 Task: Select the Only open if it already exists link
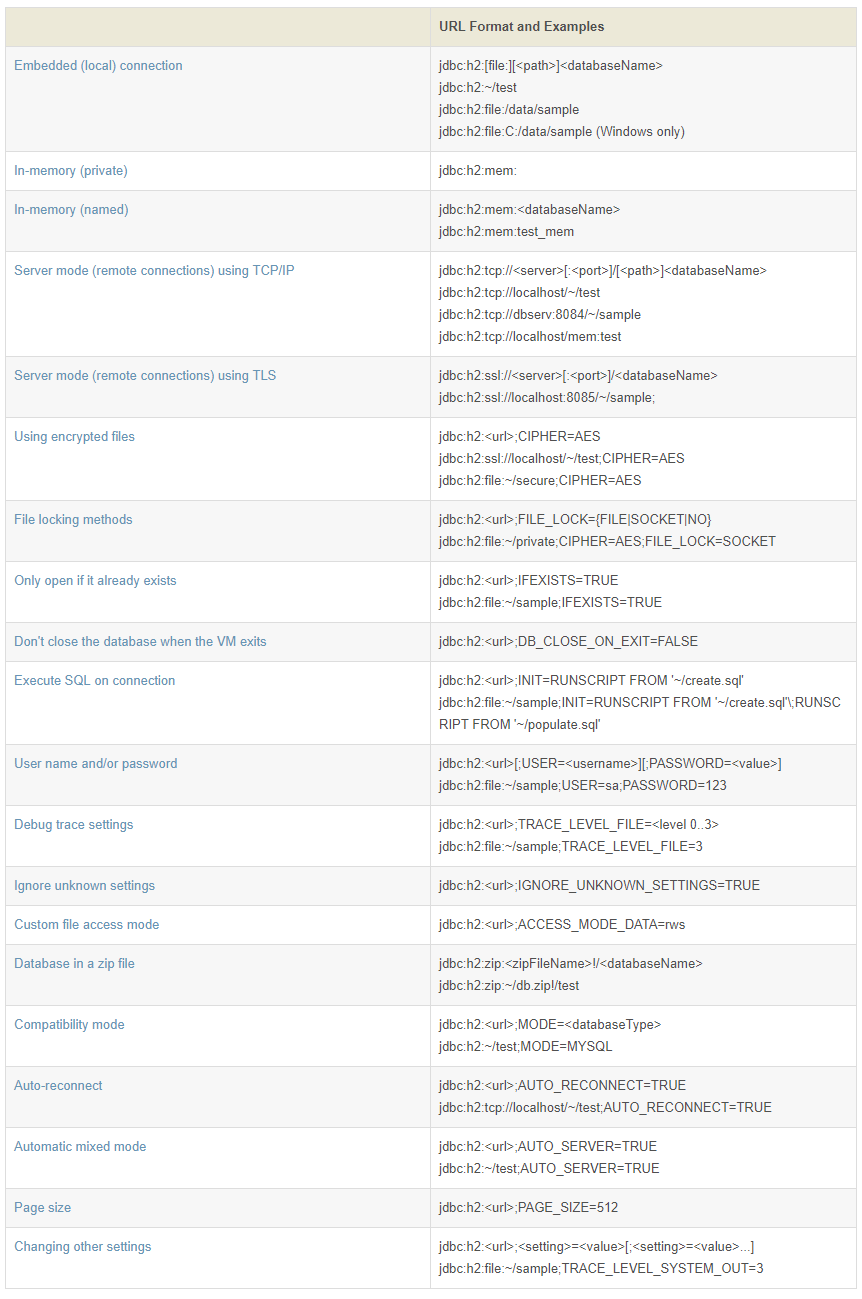click(x=95, y=581)
